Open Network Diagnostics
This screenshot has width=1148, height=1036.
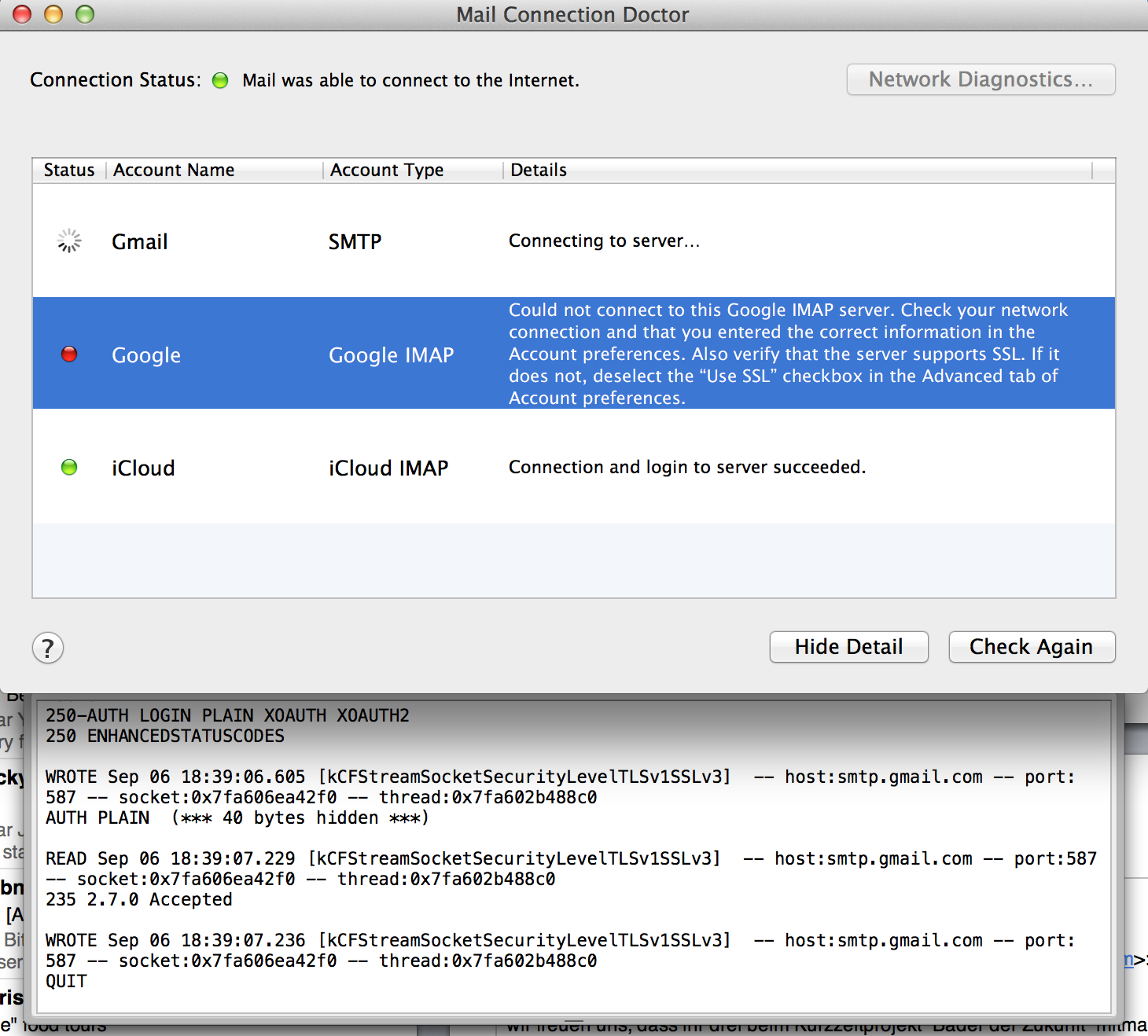[981, 79]
